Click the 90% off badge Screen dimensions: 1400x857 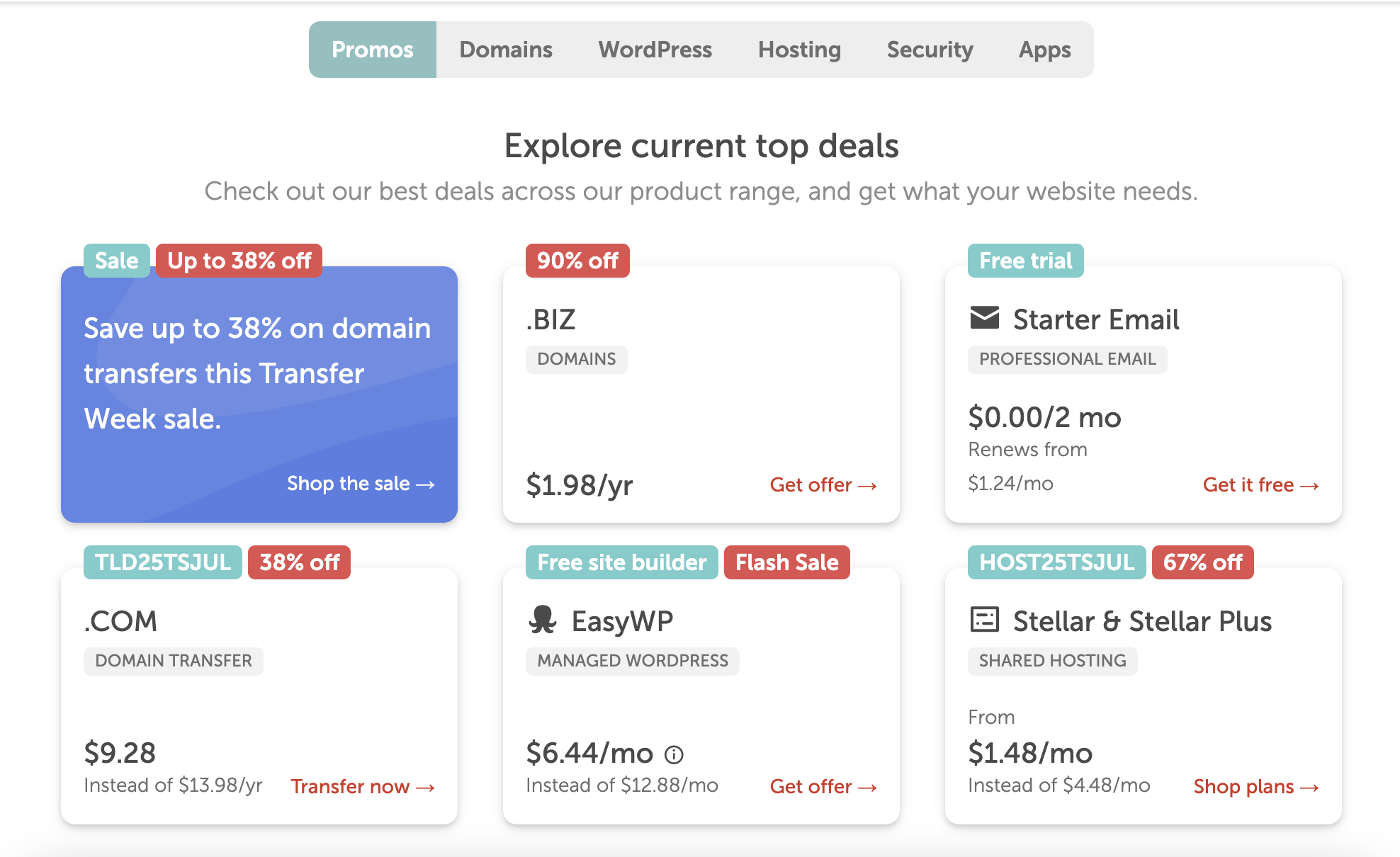(577, 261)
